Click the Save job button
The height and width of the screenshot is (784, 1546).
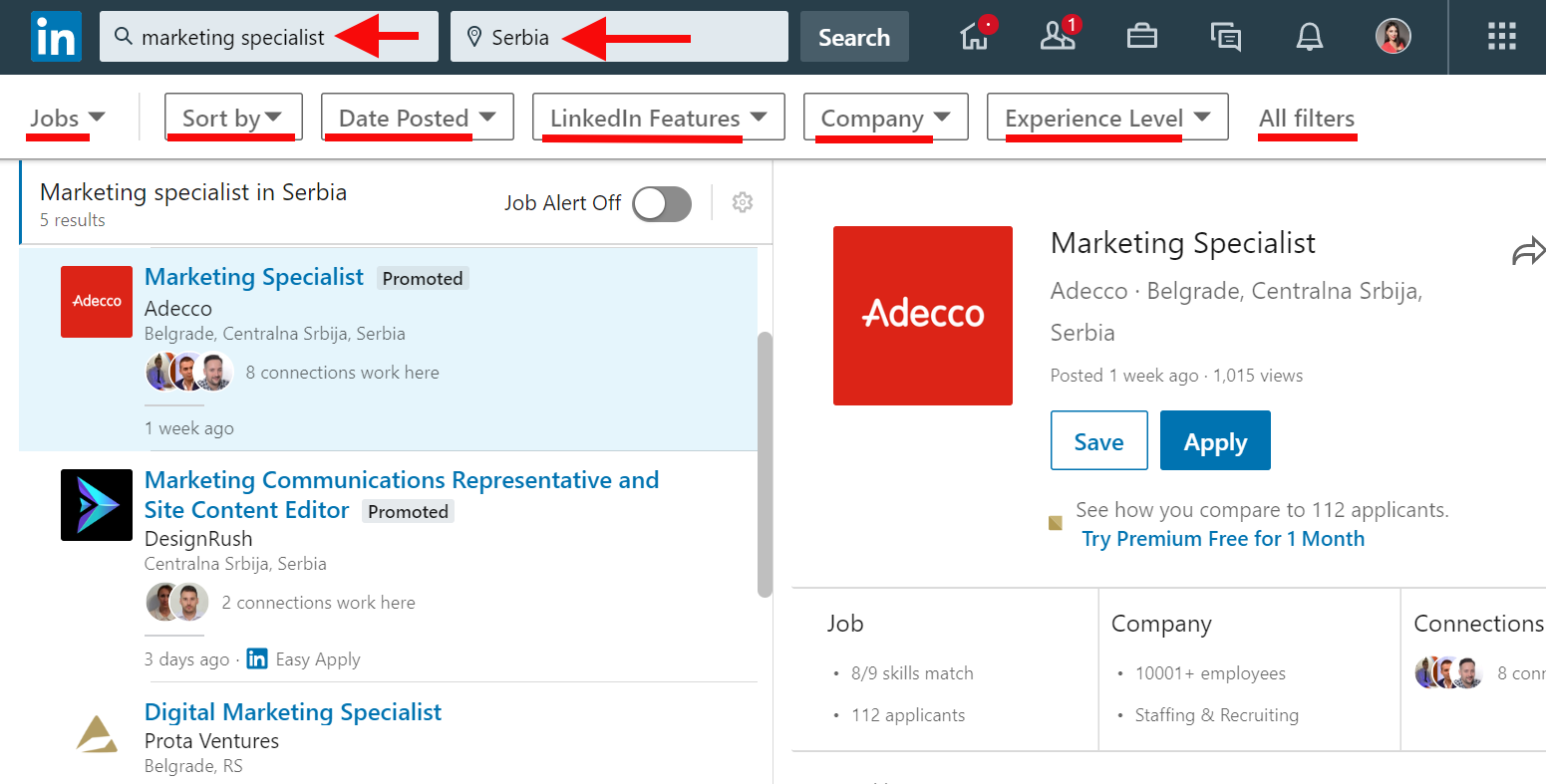point(1099,440)
